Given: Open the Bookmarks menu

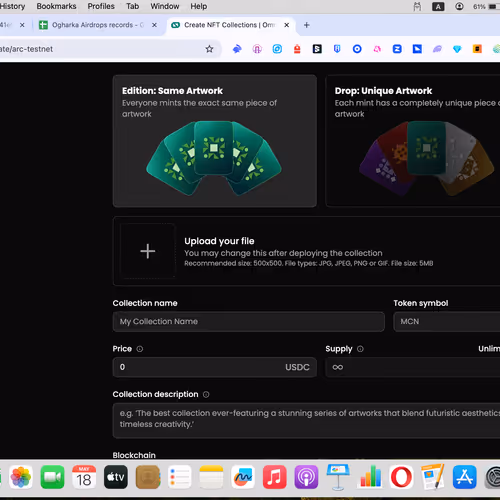Looking at the screenshot, I should [x=56, y=6].
